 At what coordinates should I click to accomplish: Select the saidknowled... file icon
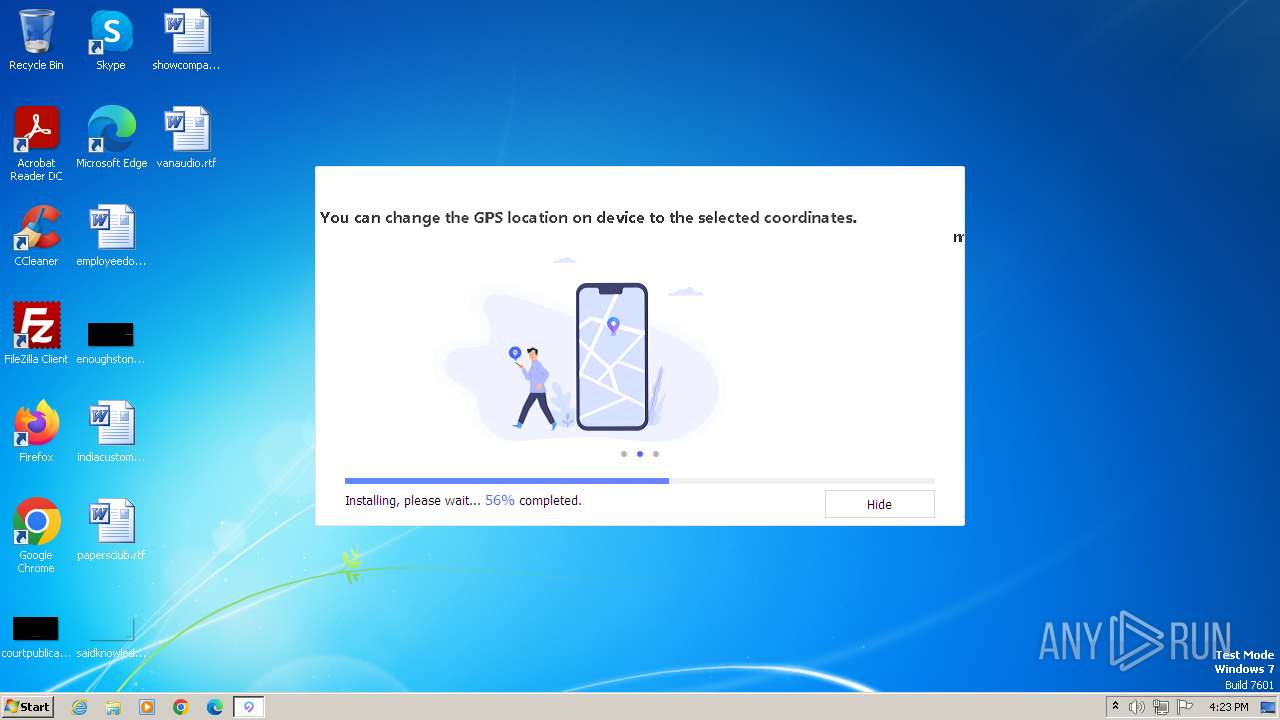click(x=111, y=637)
